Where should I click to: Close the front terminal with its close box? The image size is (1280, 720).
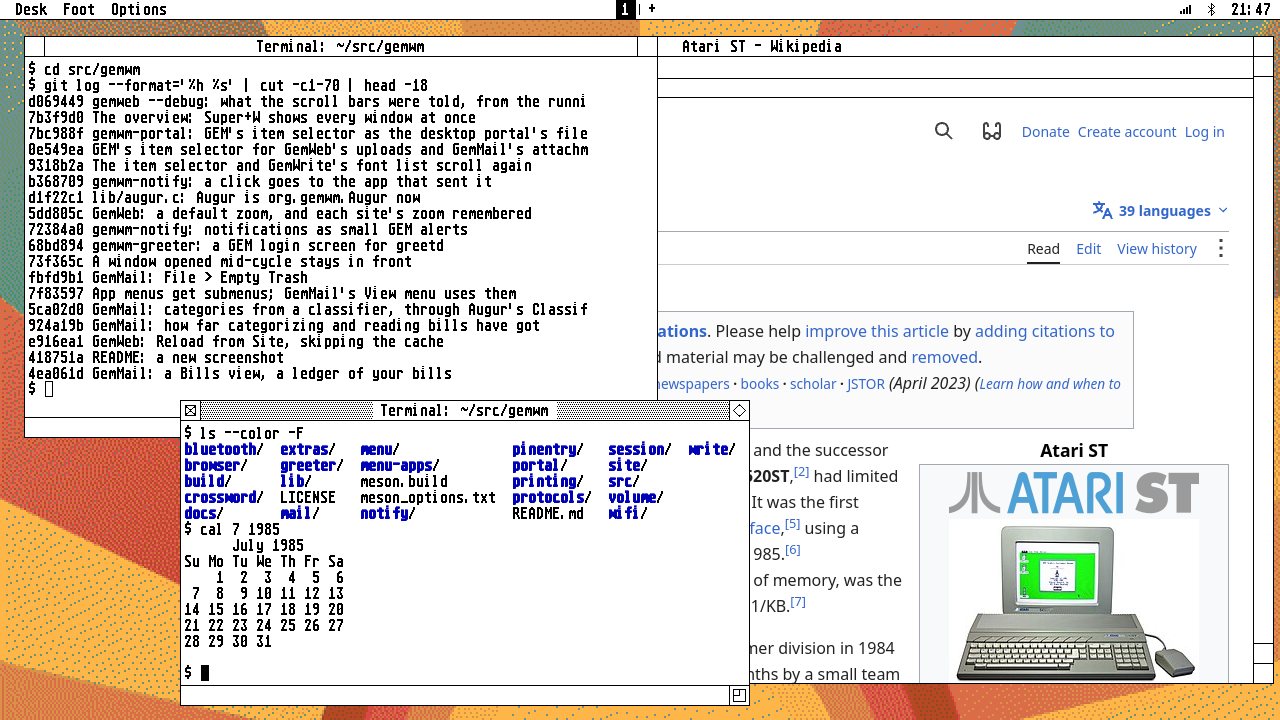[x=190, y=410]
